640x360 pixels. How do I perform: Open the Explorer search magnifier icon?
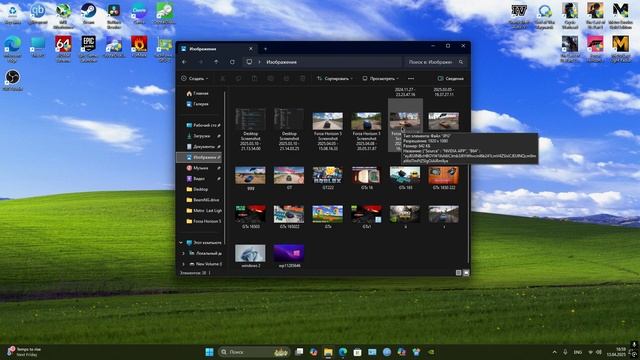[x=461, y=62]
